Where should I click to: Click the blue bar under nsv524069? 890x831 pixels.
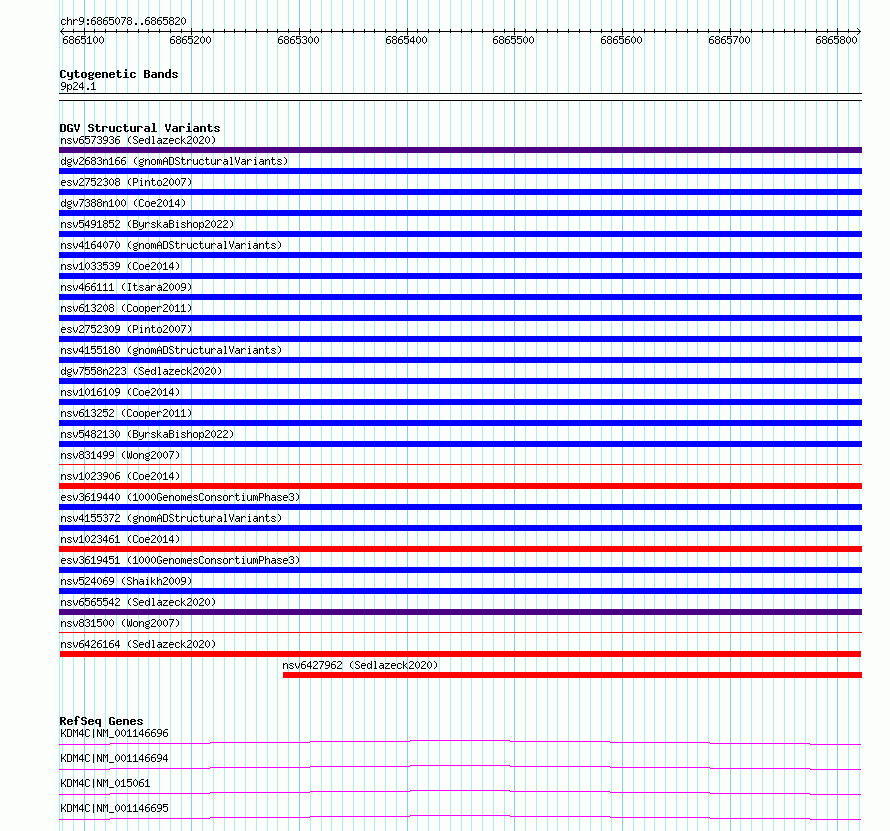pyautogui.click(x=460, y=591)
